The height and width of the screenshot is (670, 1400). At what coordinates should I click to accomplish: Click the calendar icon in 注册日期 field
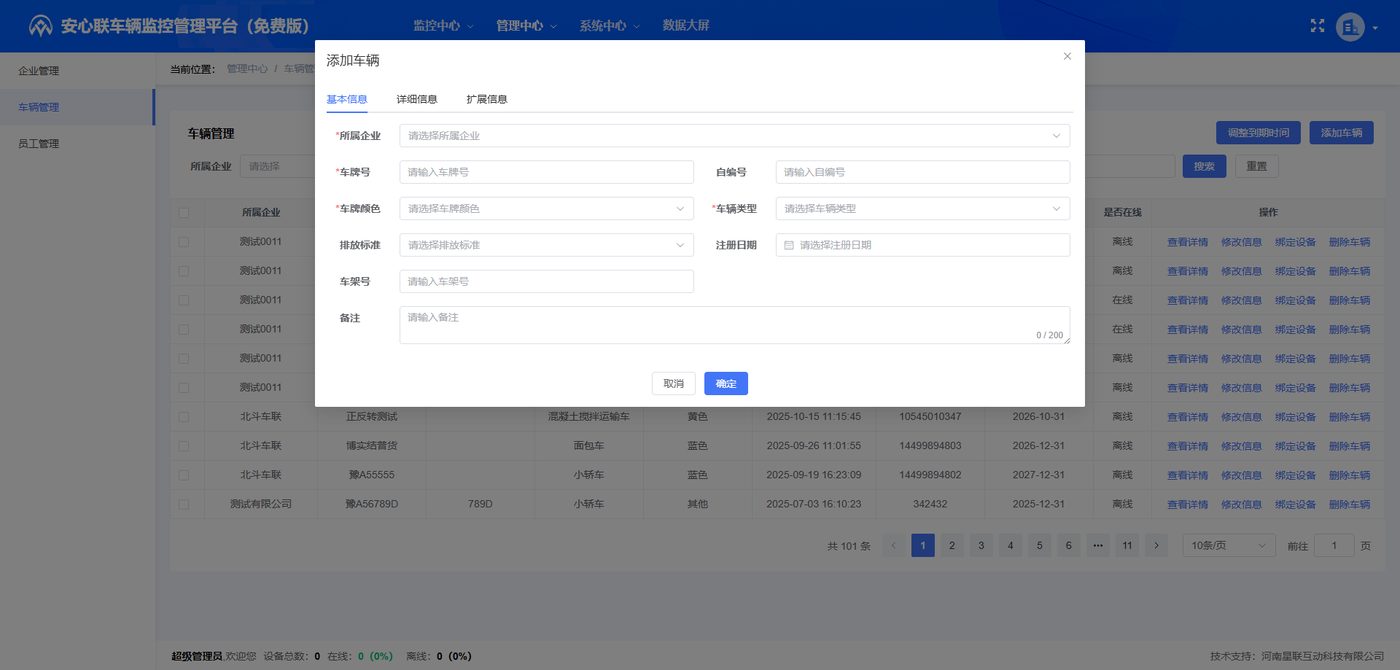pyautogui.click(x=789, y=245)
